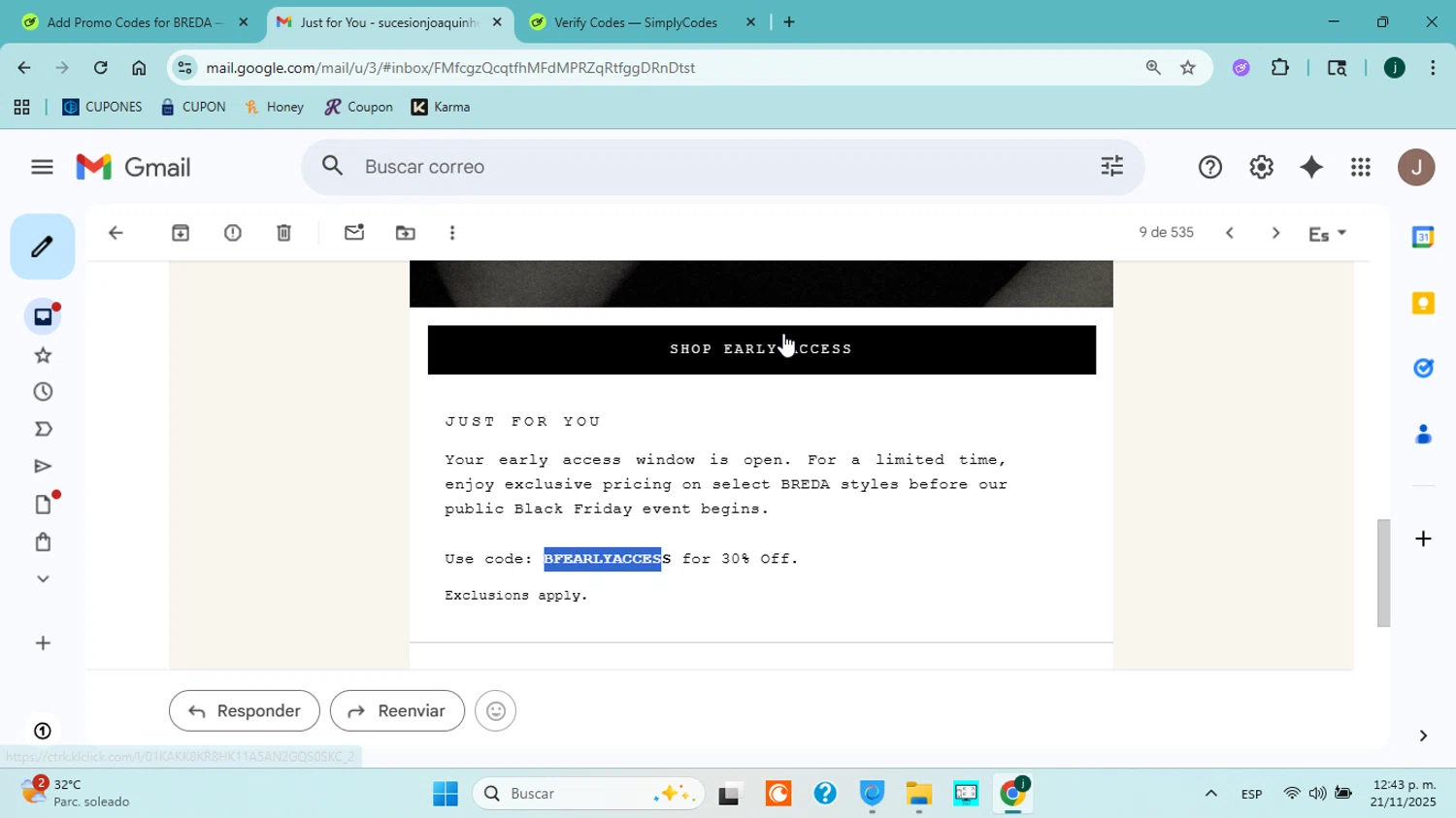Image resolution: width=1456 pixels, height=818 pixels.
Task: Get add-ons plus icon in side panel
Action: (x=1423, y=539)
